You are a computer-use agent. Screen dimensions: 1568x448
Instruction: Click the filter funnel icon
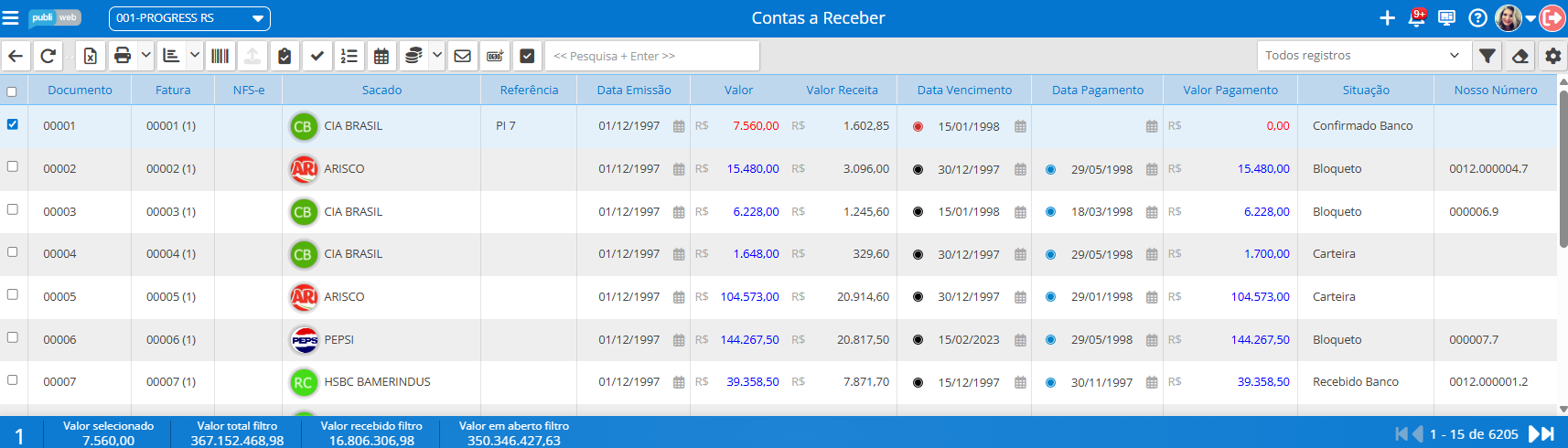1487,56
